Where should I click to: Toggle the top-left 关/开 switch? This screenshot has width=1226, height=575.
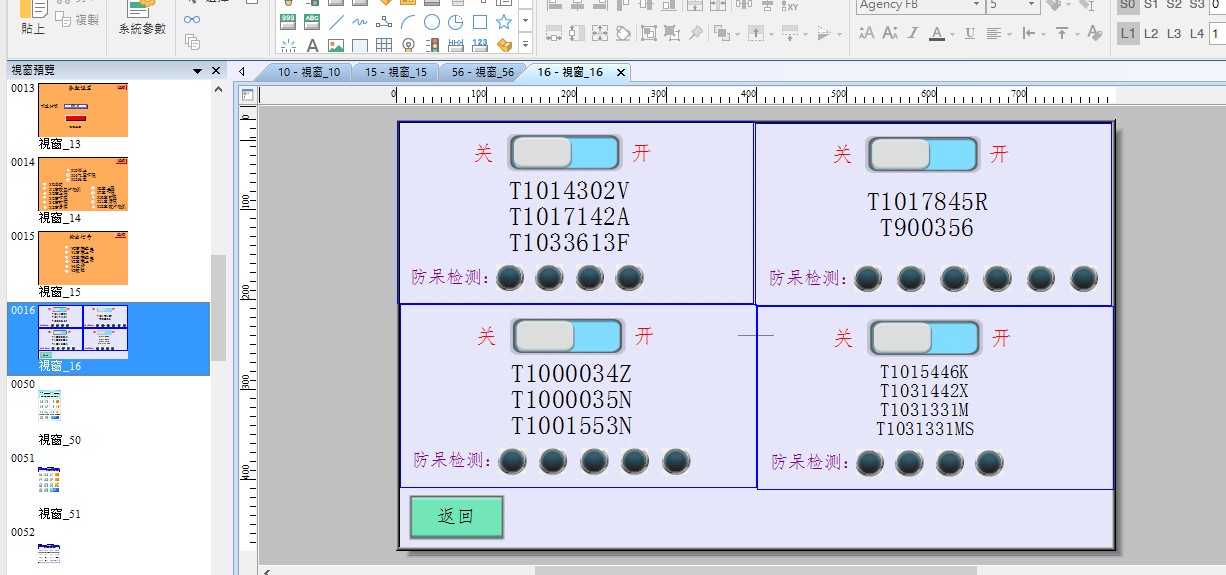pos(565,153)
